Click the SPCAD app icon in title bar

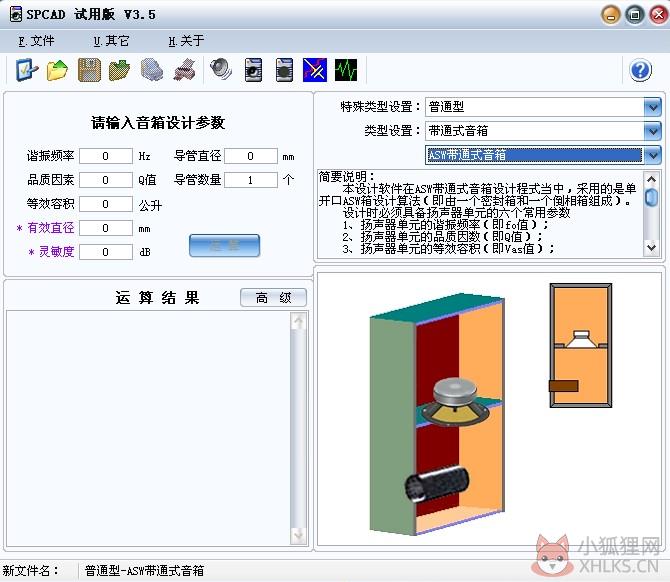(15, 14)
